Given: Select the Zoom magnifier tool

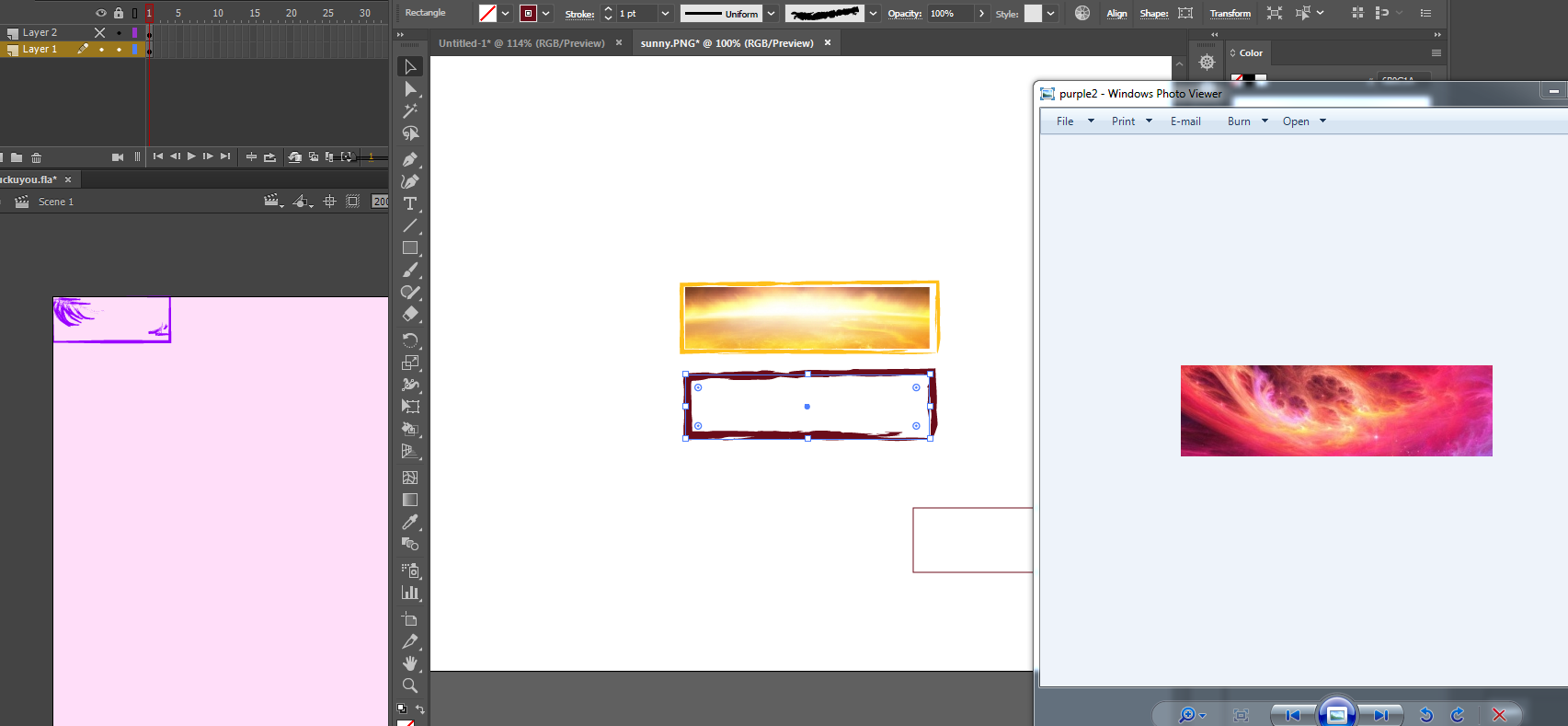Looking at the screenshot, I should click(x=410, y=686).
